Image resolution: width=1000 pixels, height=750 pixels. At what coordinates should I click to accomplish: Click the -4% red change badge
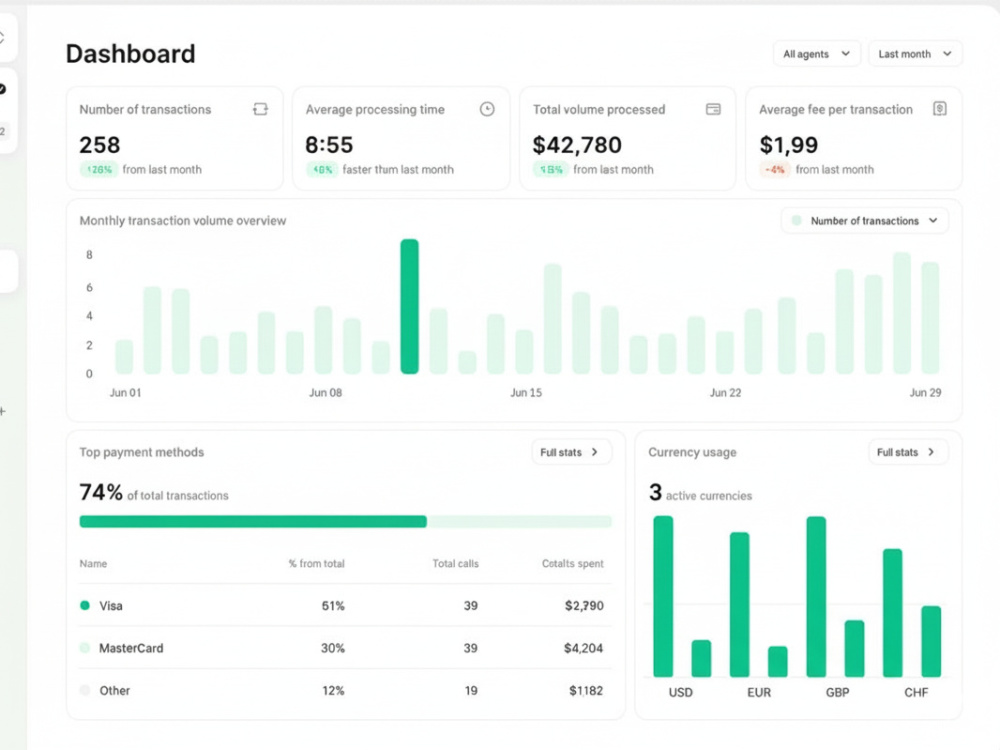[x=775, y=170]
